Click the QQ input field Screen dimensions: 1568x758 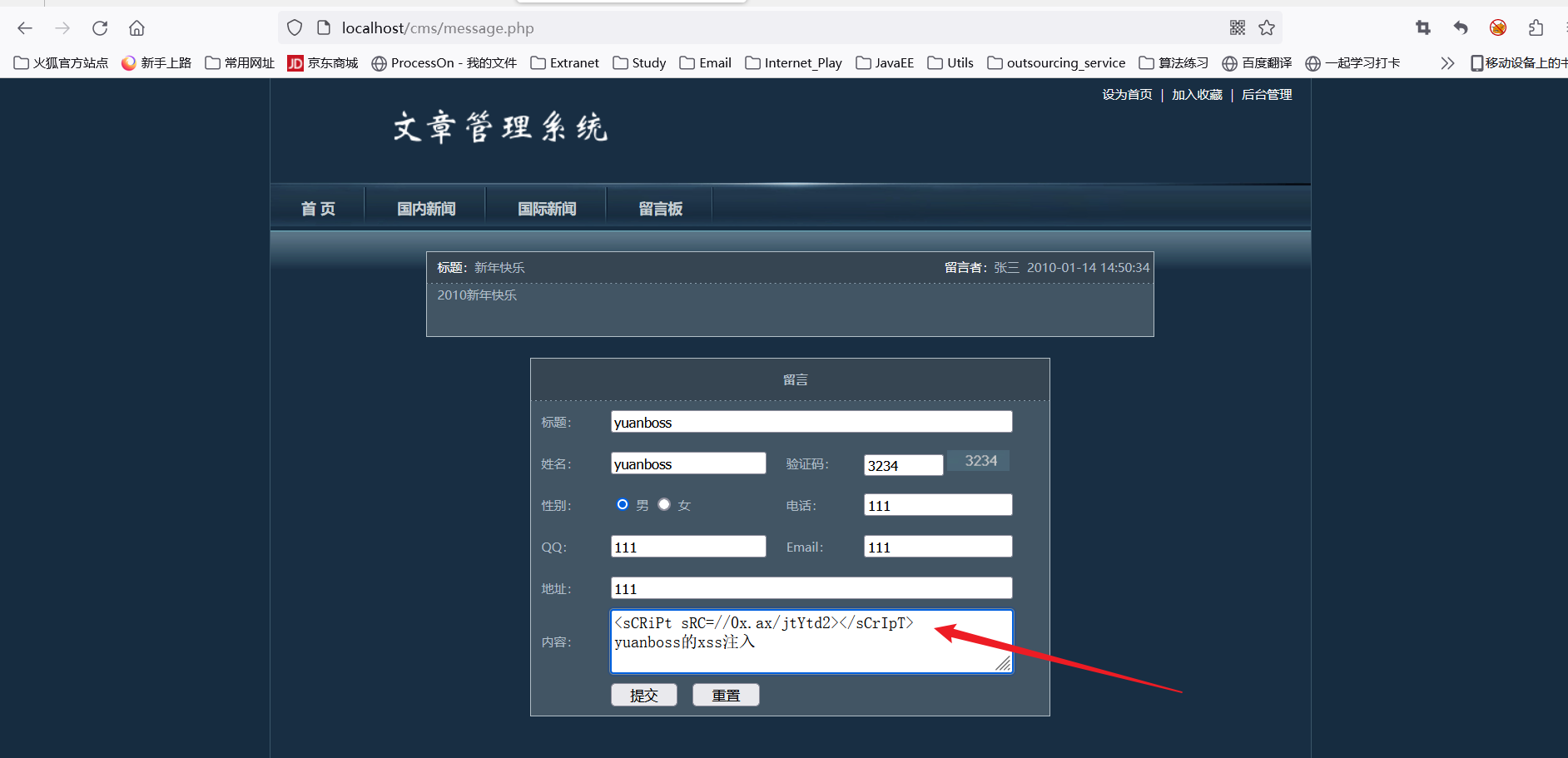[688, 547]
